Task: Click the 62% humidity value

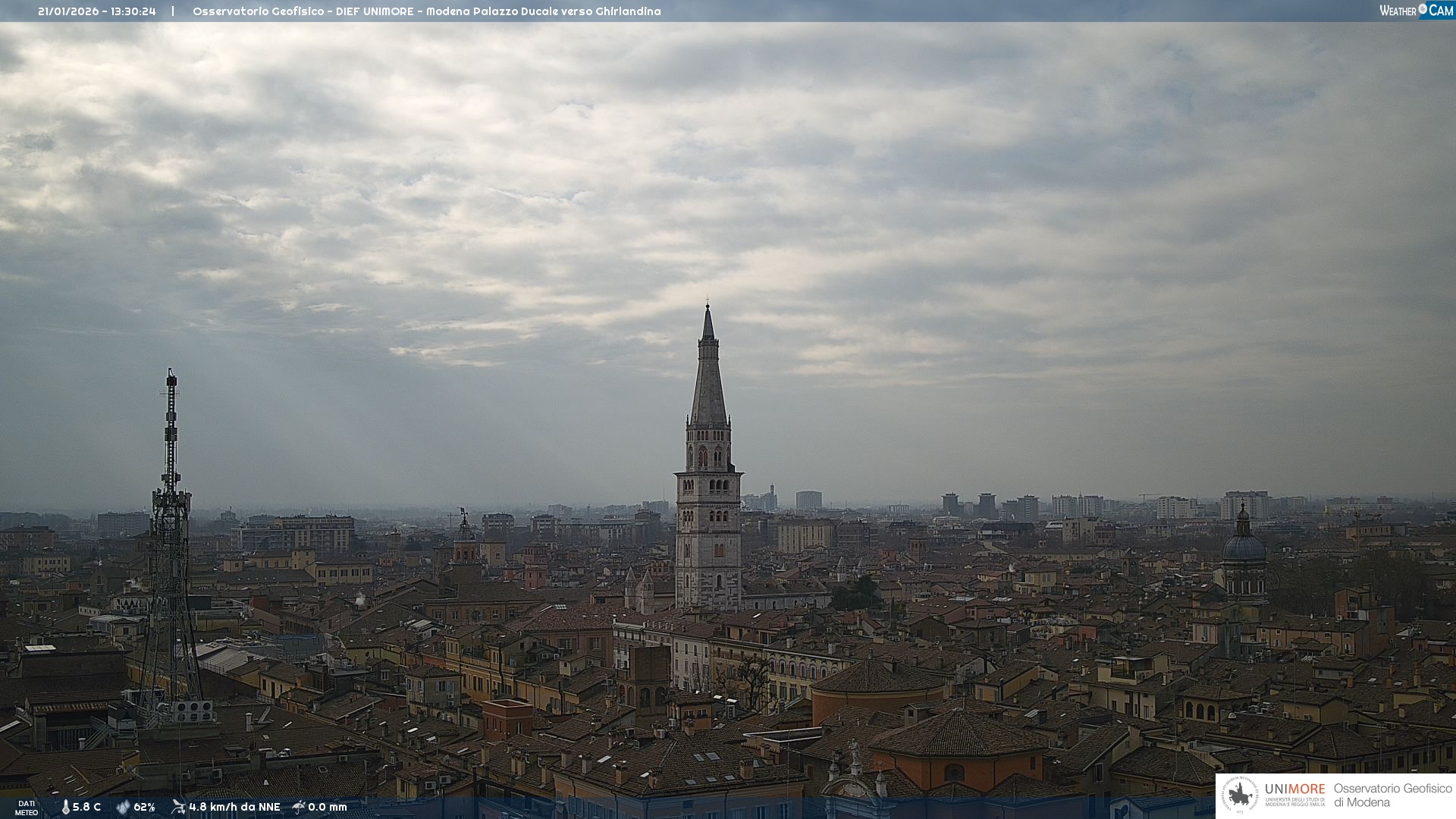Action: 144,807
